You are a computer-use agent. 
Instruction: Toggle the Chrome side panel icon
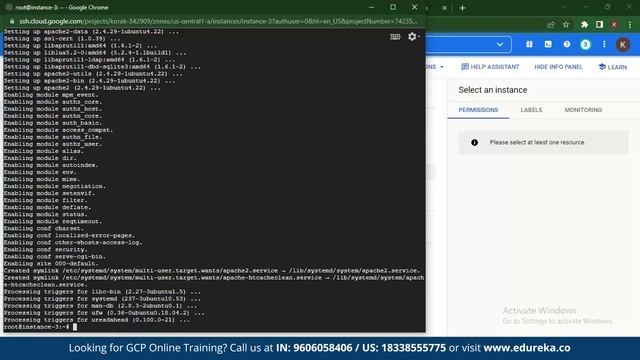pyautogui.click(x=599, y=24)
